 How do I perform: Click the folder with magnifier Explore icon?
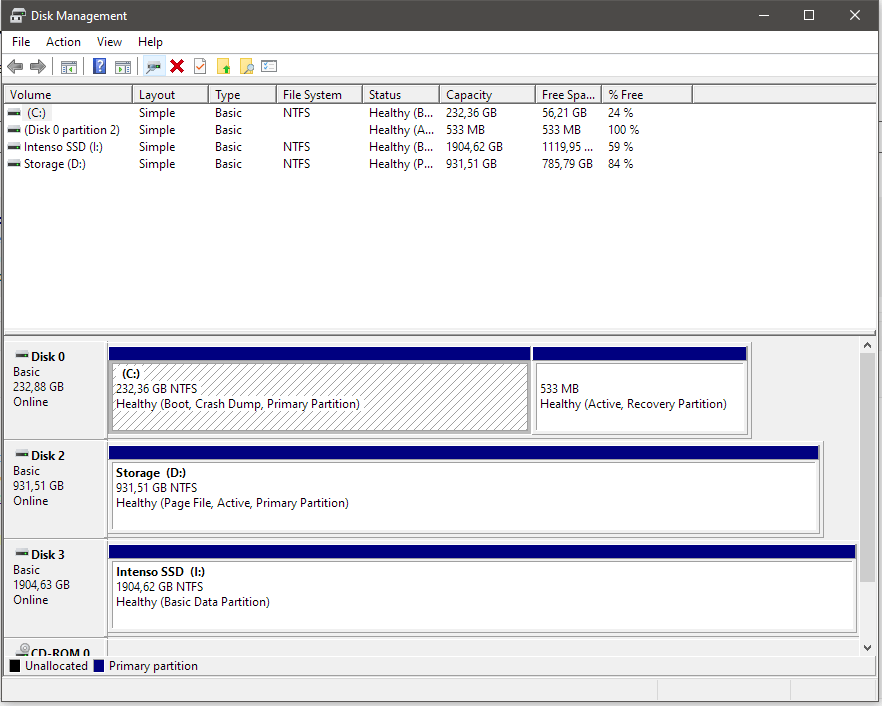click(246, 66)
